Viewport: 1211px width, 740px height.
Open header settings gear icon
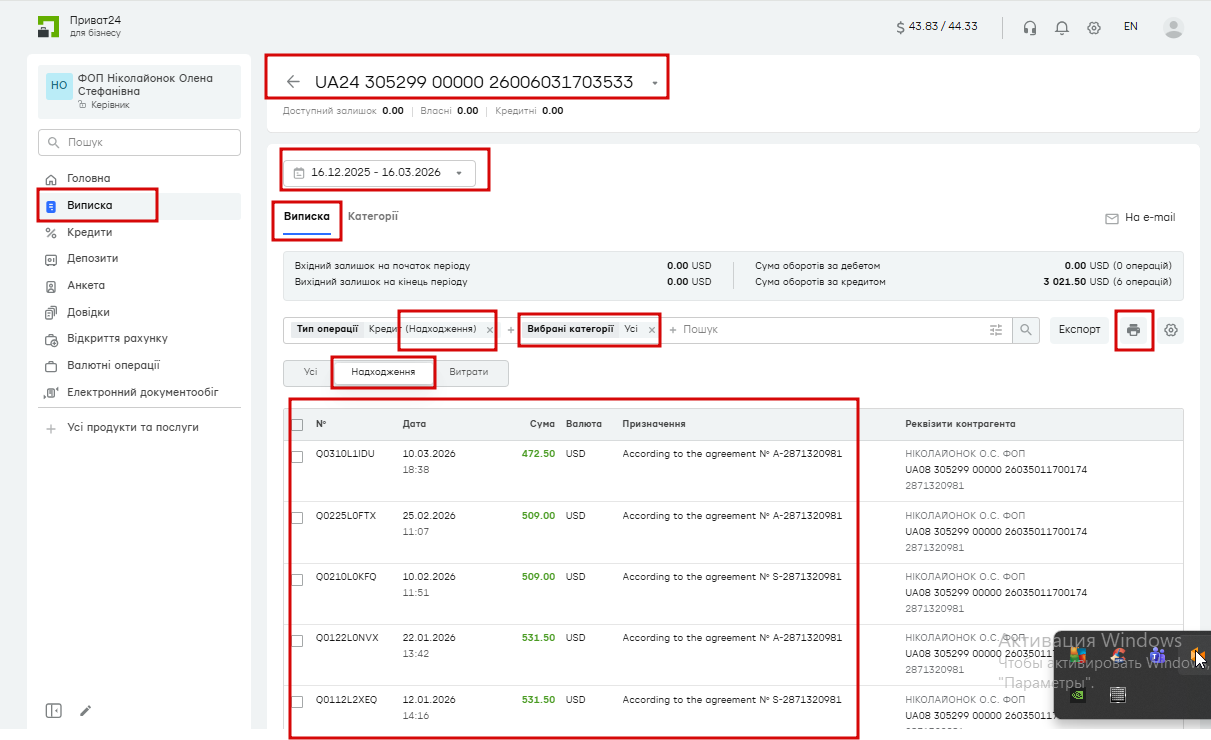click(x=1094, y=28)
